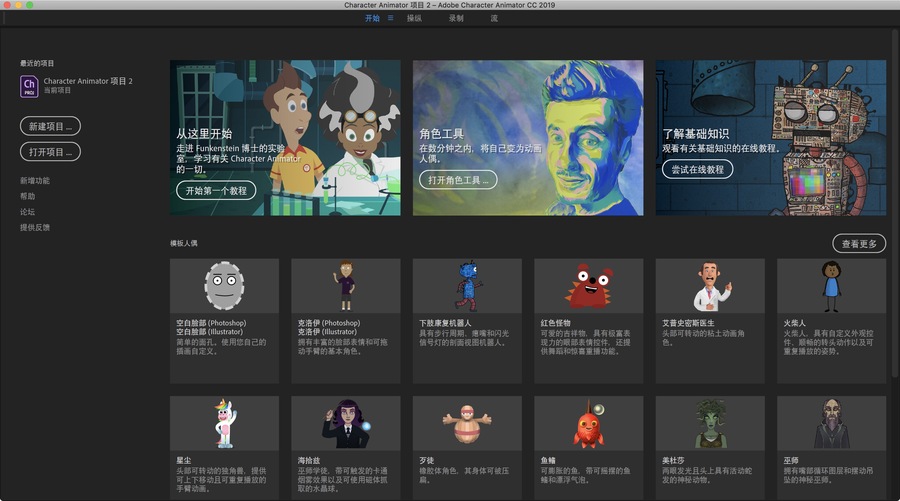Choose the 火柴人 stick figure puppet

click(832, 321)
